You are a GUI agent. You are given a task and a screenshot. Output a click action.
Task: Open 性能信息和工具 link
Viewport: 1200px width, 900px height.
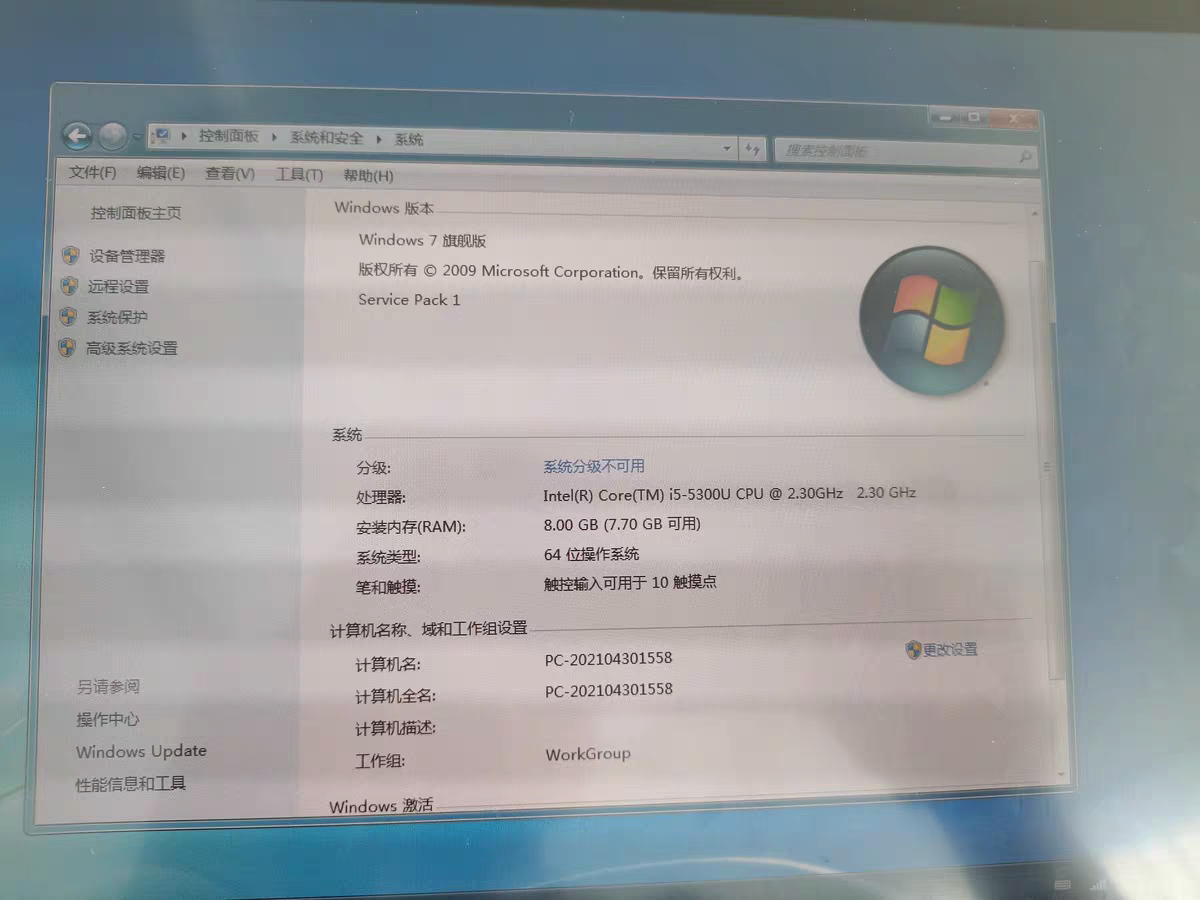tap(131, 784)
